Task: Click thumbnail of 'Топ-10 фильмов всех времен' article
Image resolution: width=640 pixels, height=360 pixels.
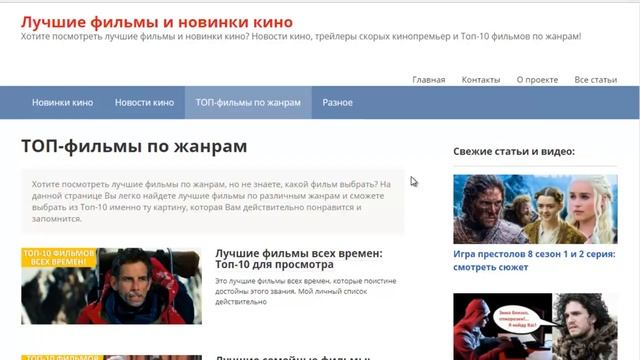Action: pos(111,286)
